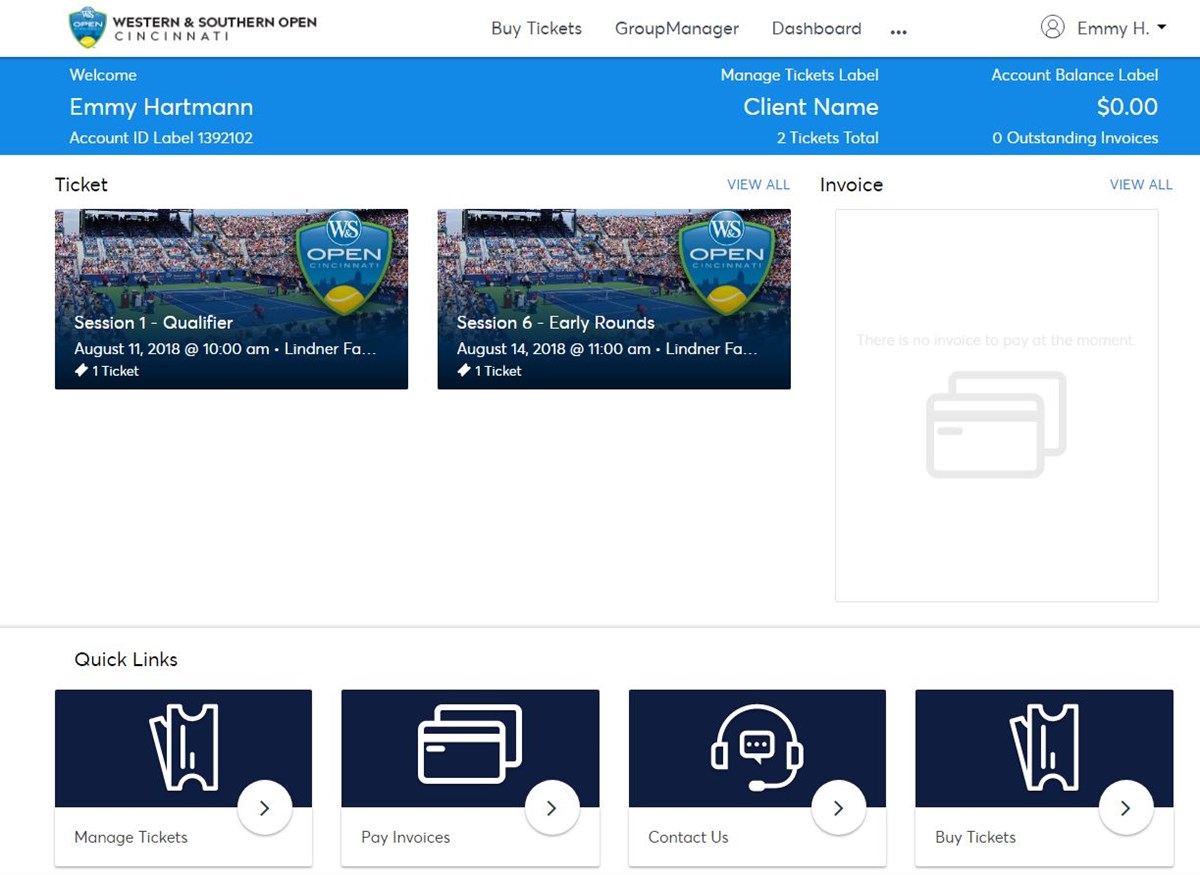Click View All next to Invoice
This screenshot has height=875, width=1200.
click(1141, 185)
